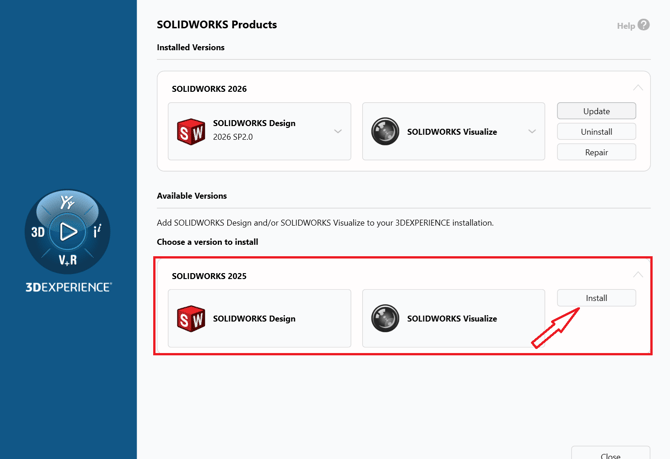Install SOLIDWORKS 2025
This screenshot has height=459, width=670.
(597, 298)
